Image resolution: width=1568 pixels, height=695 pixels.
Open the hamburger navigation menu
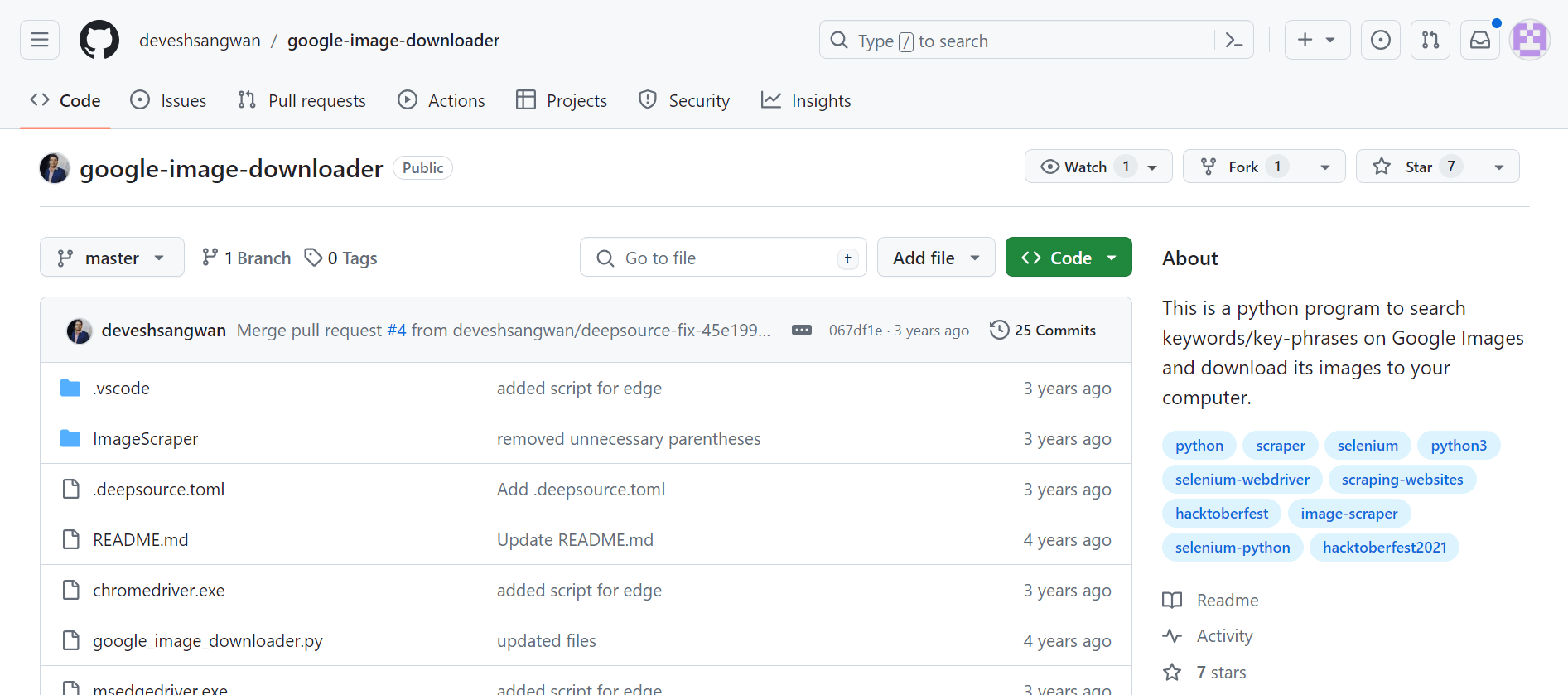tap(40, 40)
